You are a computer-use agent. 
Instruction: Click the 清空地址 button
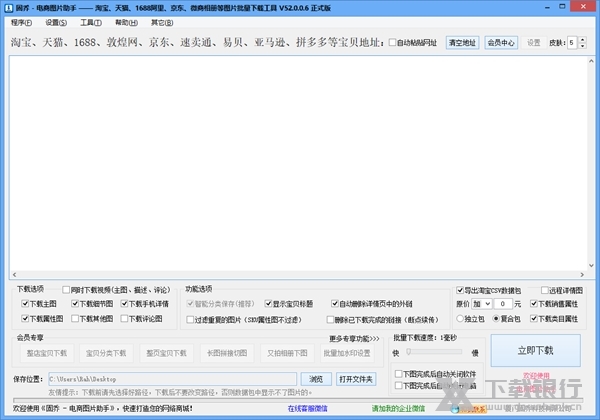tap(462, 42)
